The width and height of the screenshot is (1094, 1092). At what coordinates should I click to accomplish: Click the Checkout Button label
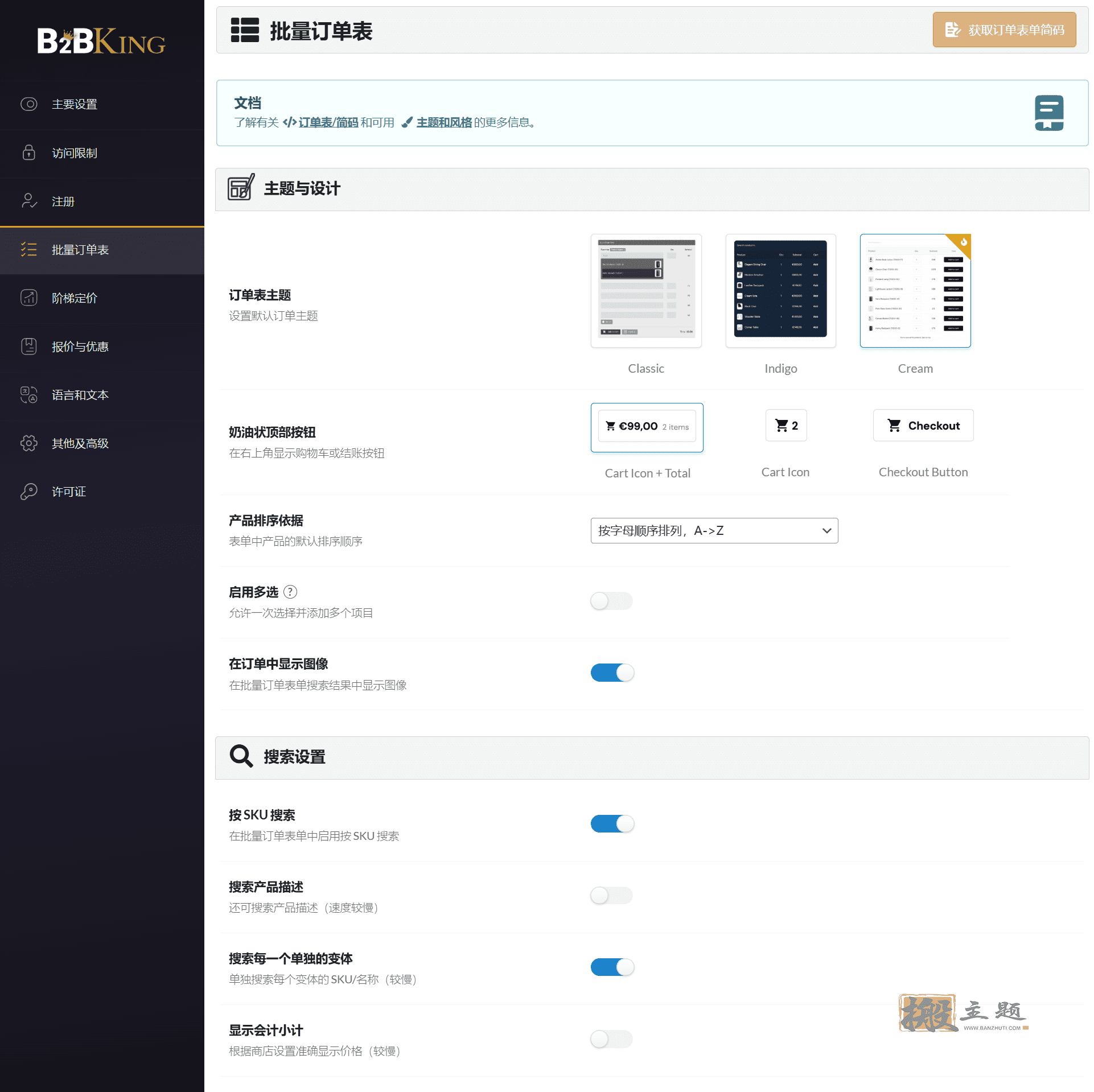pos(923,472)
